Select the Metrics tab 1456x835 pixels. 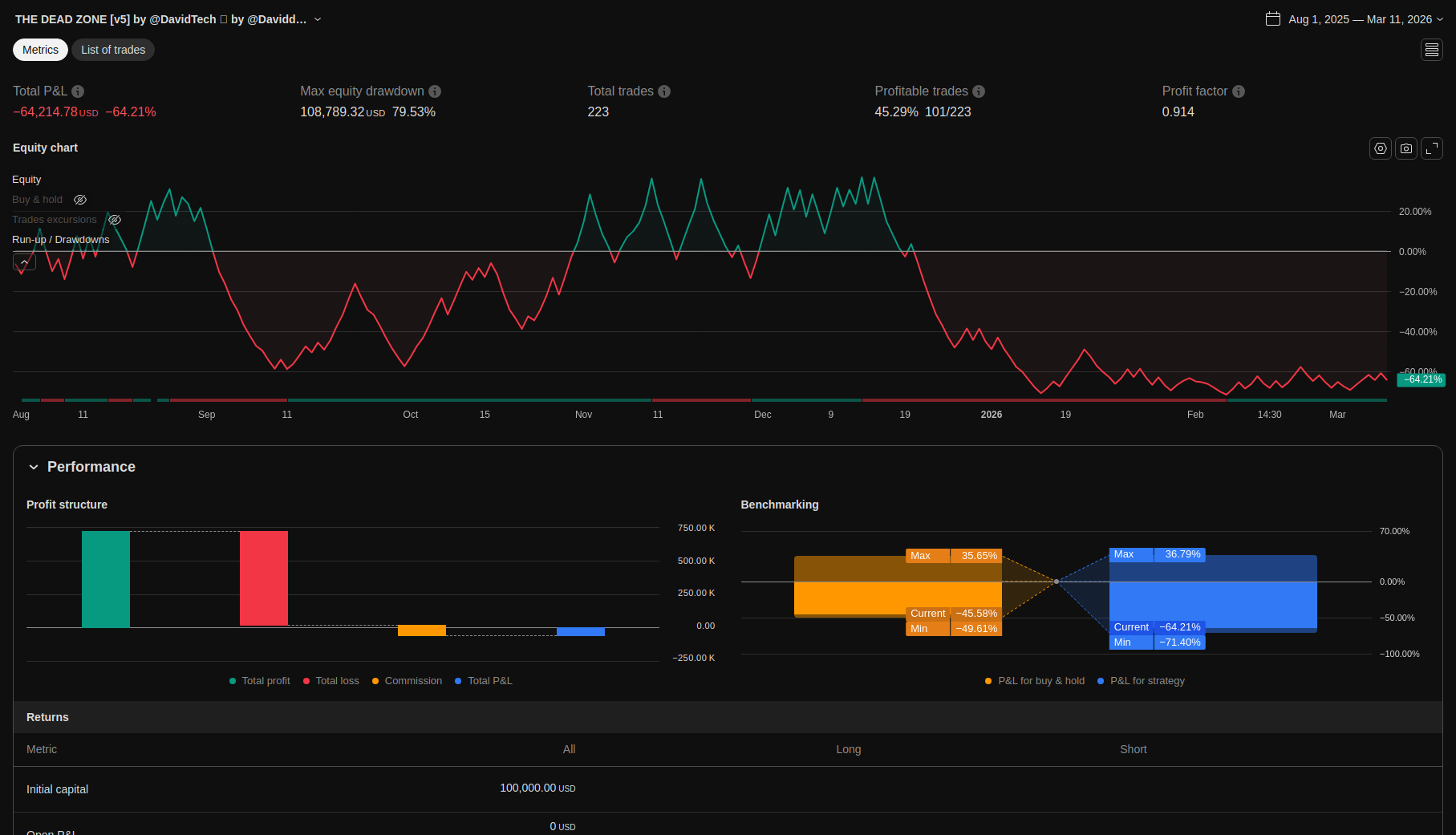coord(40,50)
